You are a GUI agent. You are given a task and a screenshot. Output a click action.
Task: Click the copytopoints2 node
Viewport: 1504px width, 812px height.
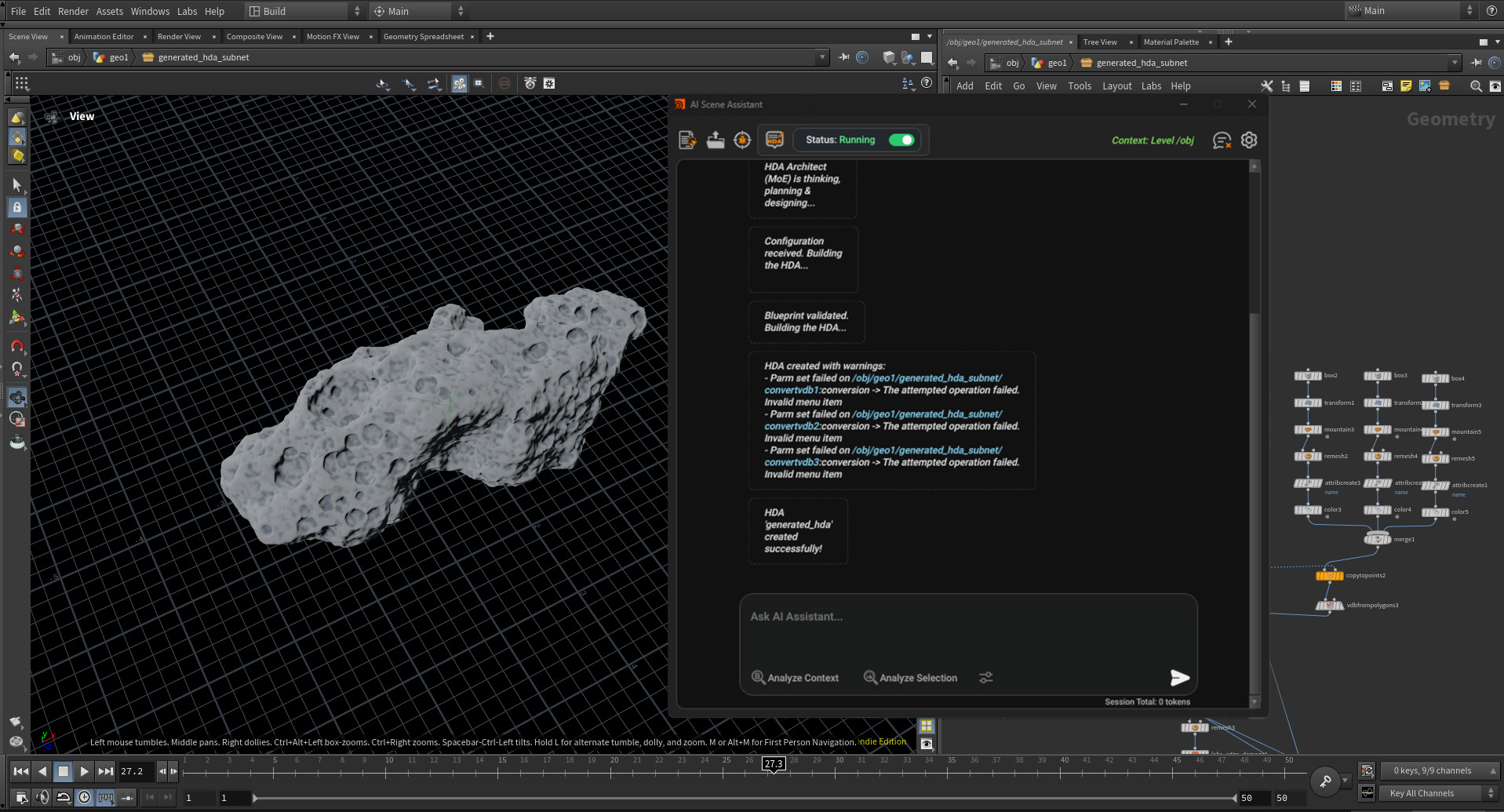coord(1329,576)
